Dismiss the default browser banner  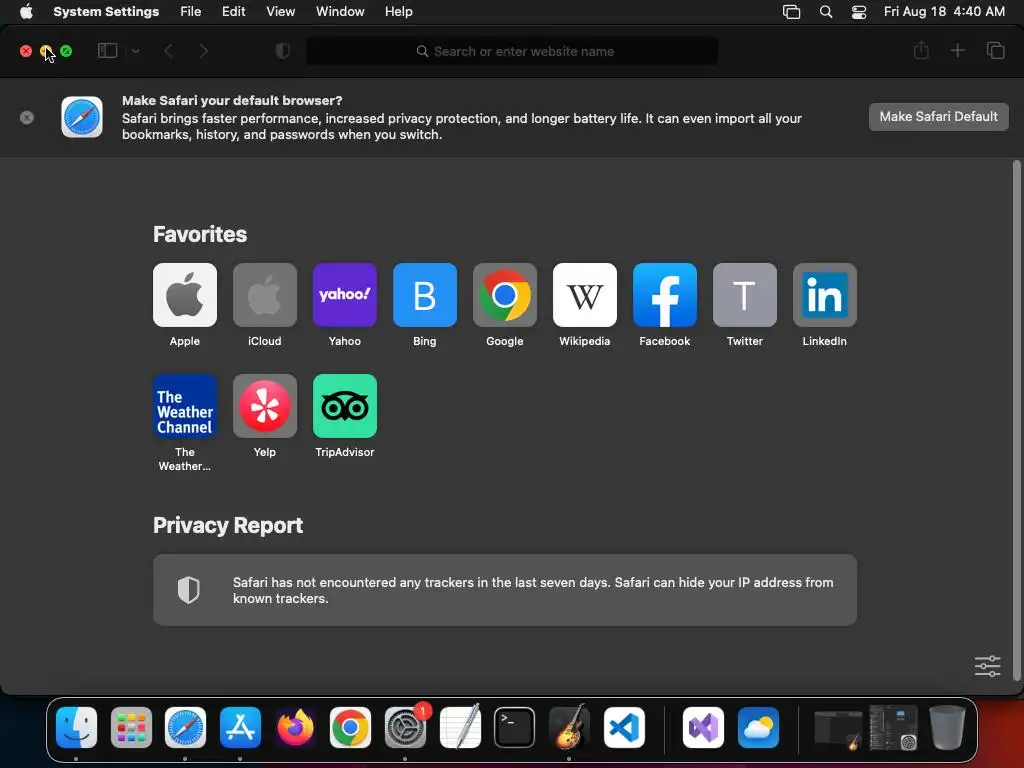(x=27, y=118)
